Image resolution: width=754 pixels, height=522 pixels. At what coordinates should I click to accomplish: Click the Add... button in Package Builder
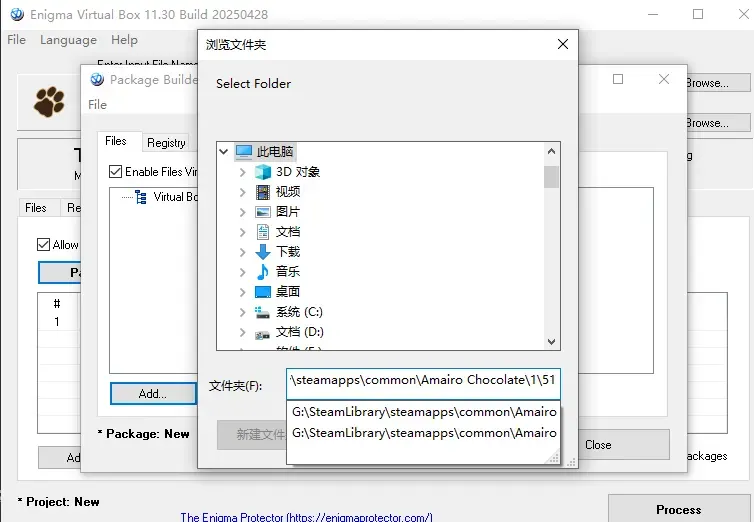click(153, 394)
